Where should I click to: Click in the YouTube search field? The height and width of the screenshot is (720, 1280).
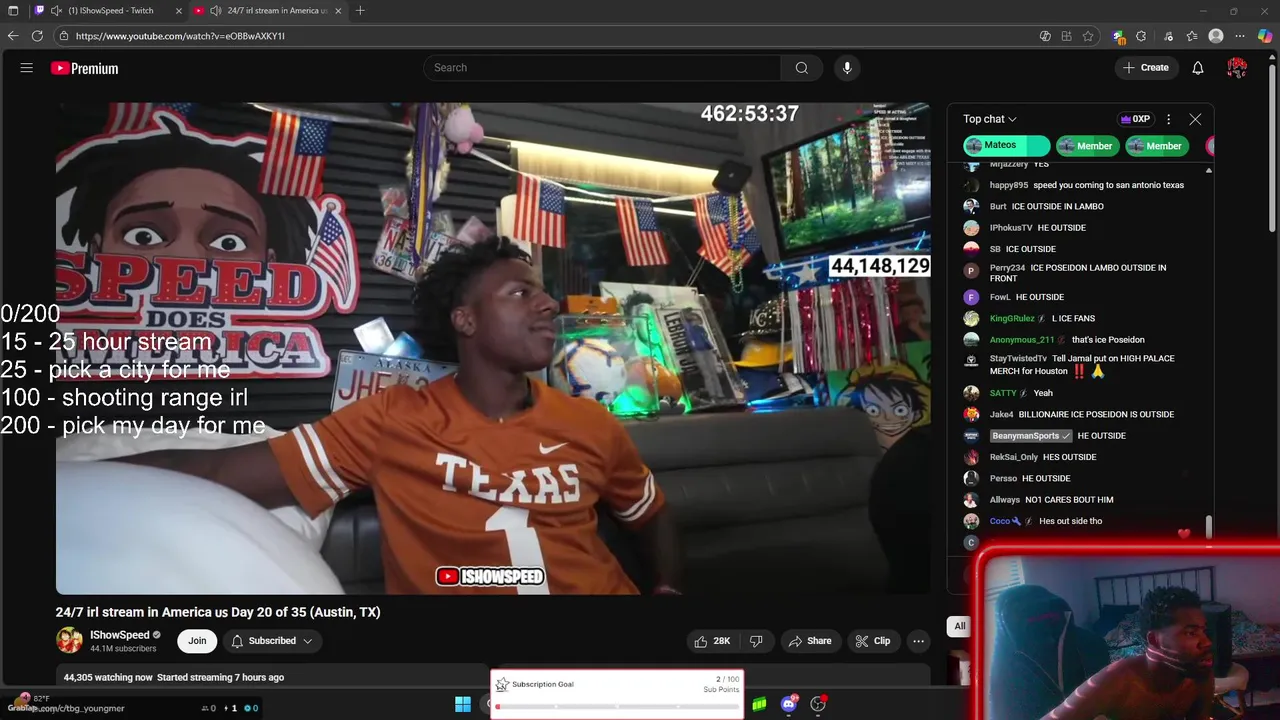pyautogui.click(x=602, y=68)
